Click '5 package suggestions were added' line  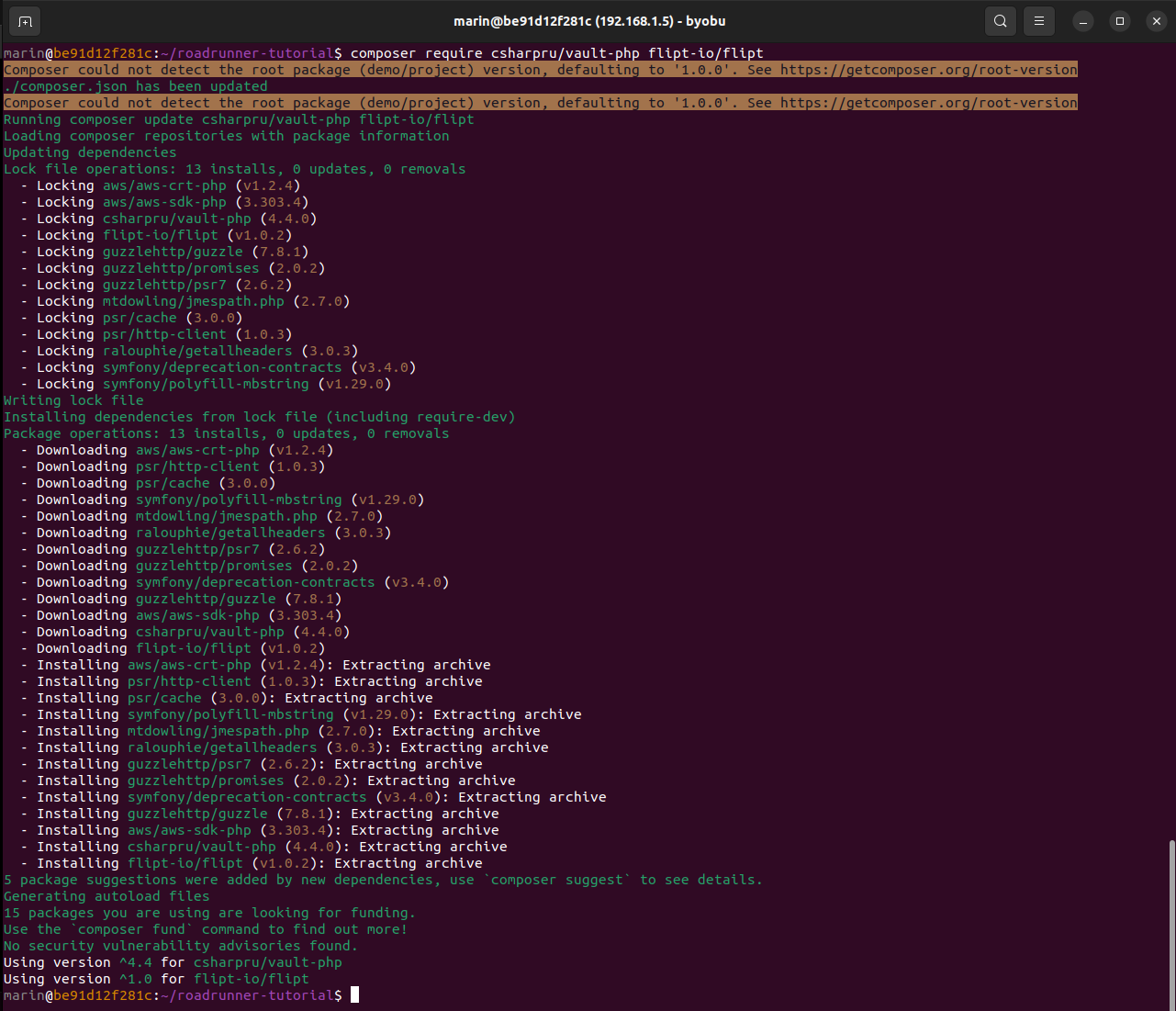pyautogui.click(x=384, y=880)
